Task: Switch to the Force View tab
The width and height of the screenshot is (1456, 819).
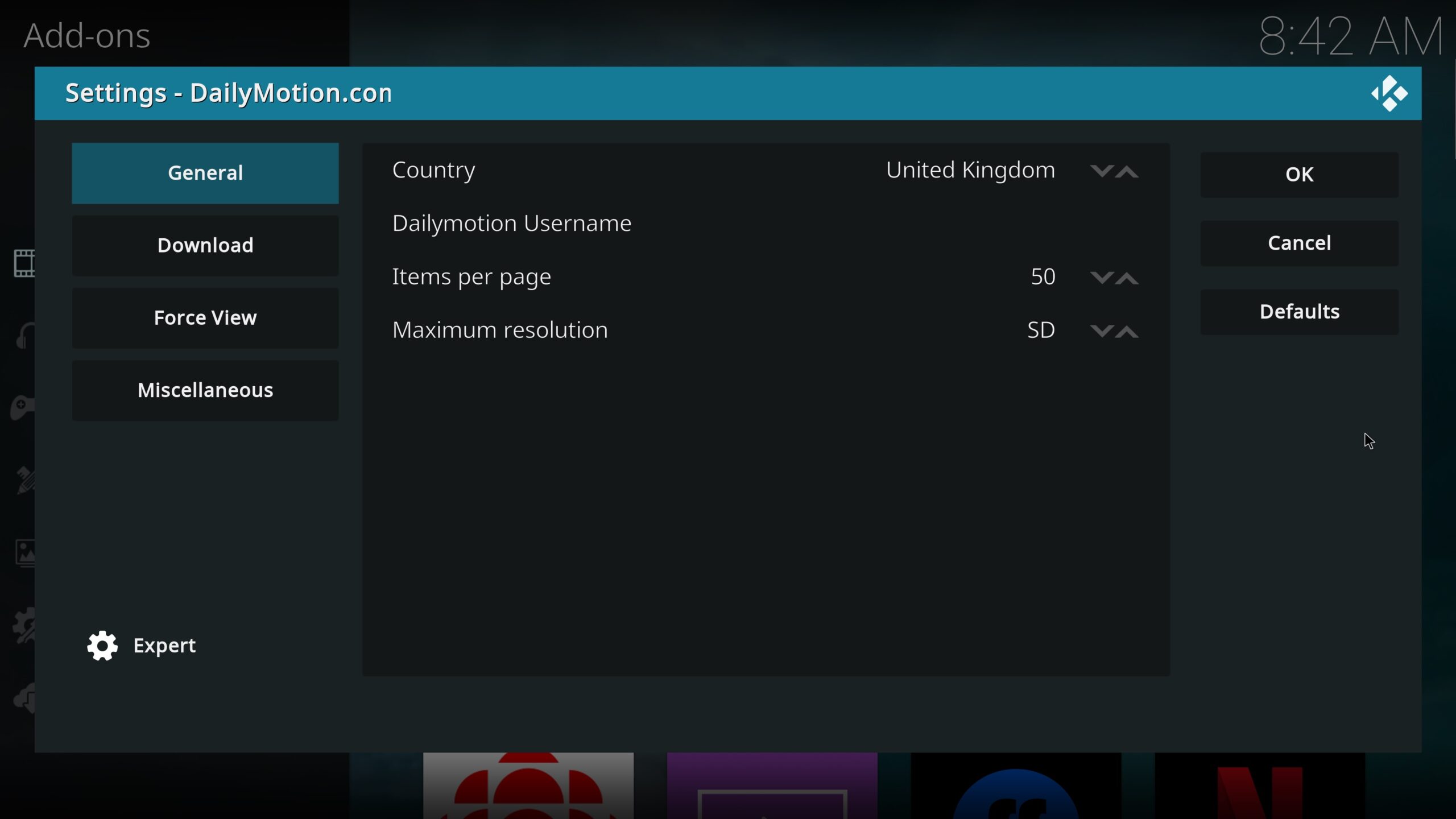Action: pyautogui.click(x=205, y=317)
